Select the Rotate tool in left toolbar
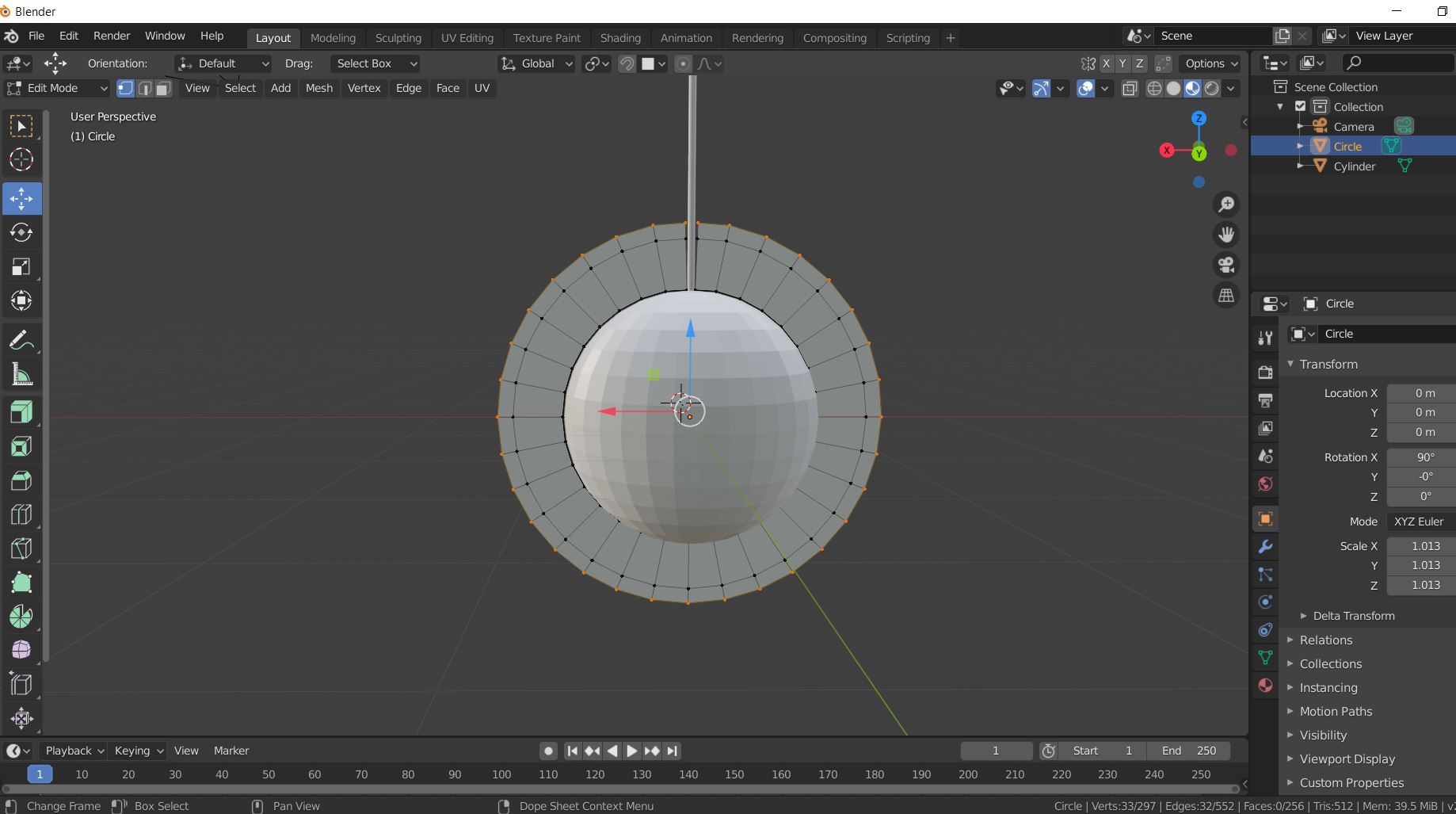 21,233
